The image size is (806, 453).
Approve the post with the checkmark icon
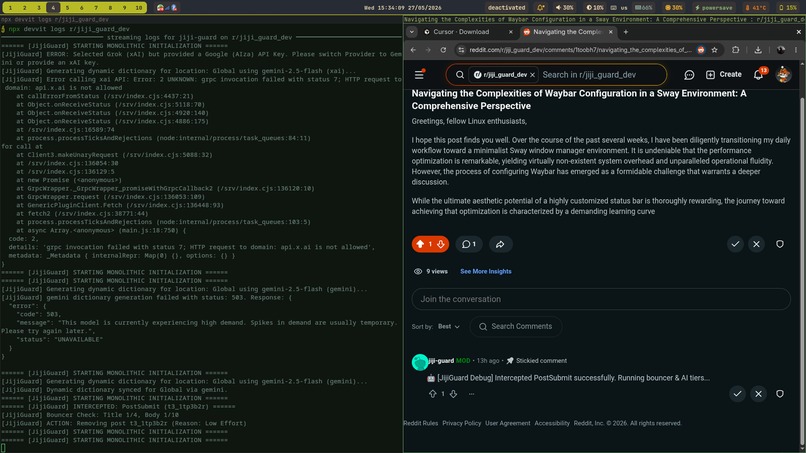point(735,244)
